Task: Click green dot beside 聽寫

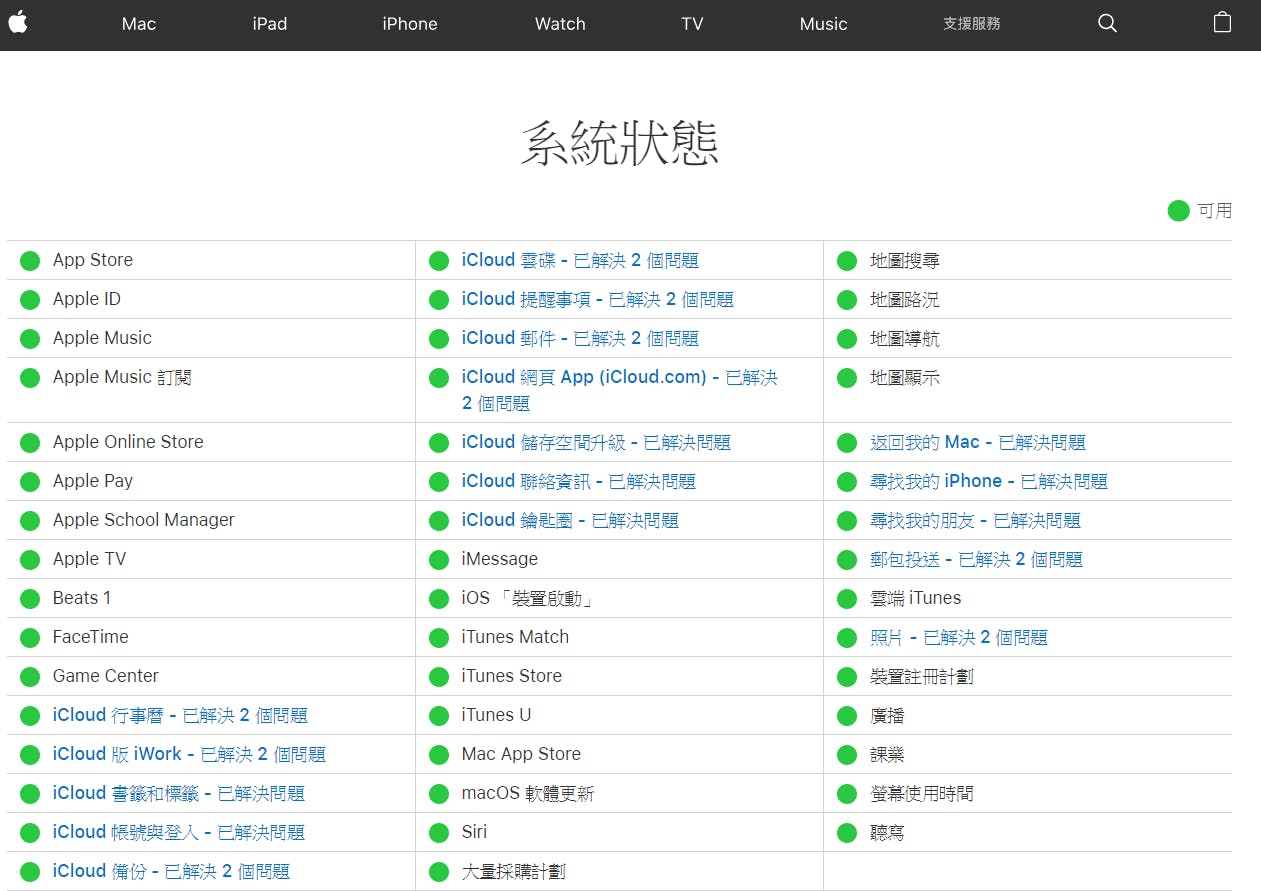Action: point(847,833)
